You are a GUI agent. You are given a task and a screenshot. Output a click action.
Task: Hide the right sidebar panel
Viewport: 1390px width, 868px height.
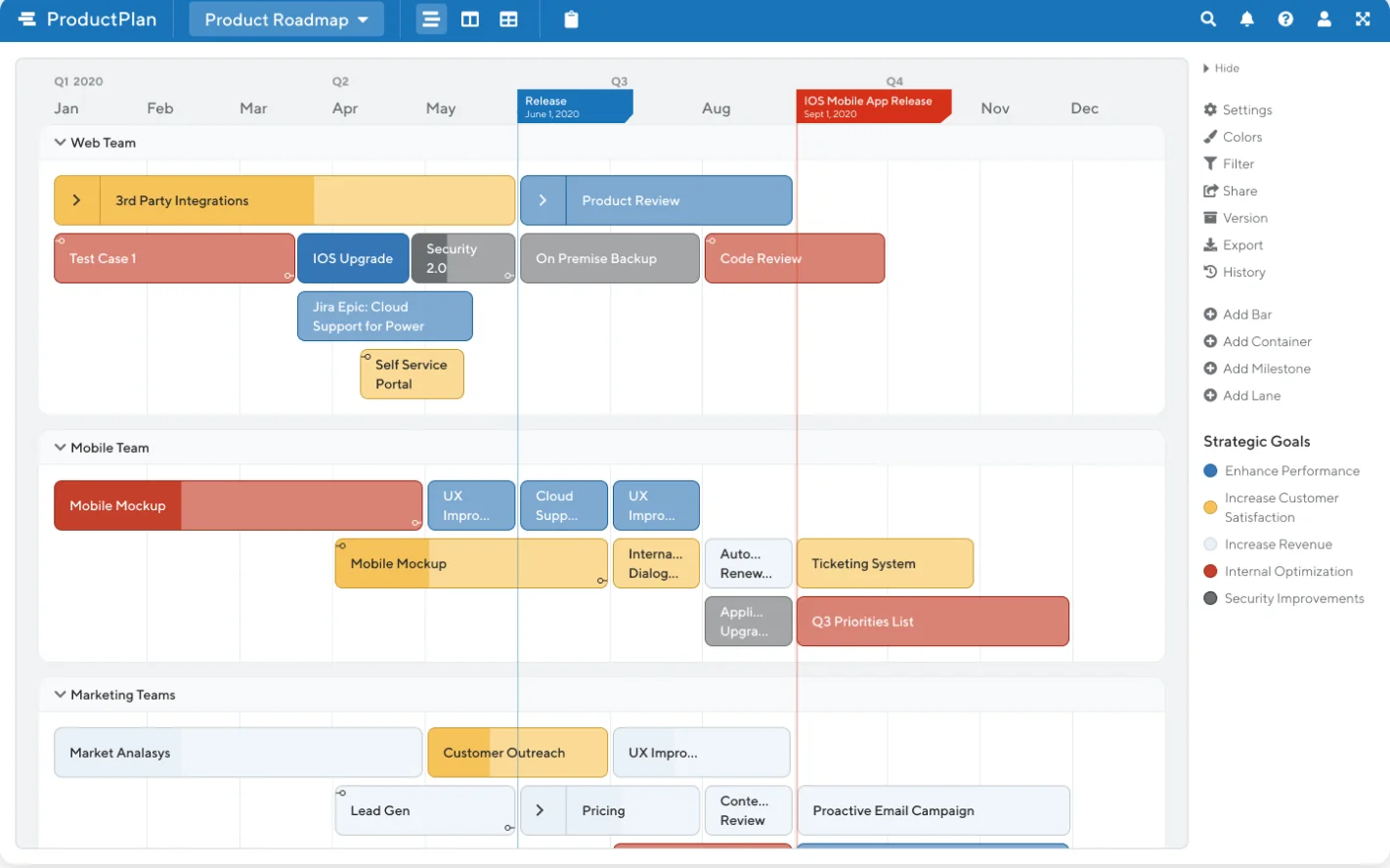point(1221,68)
